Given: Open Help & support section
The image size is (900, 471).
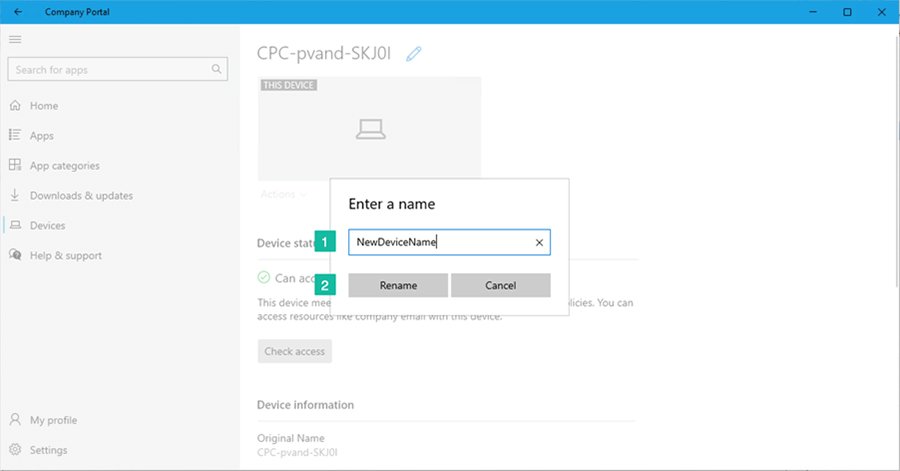Looking at the screenshot, I should [65, 256].
